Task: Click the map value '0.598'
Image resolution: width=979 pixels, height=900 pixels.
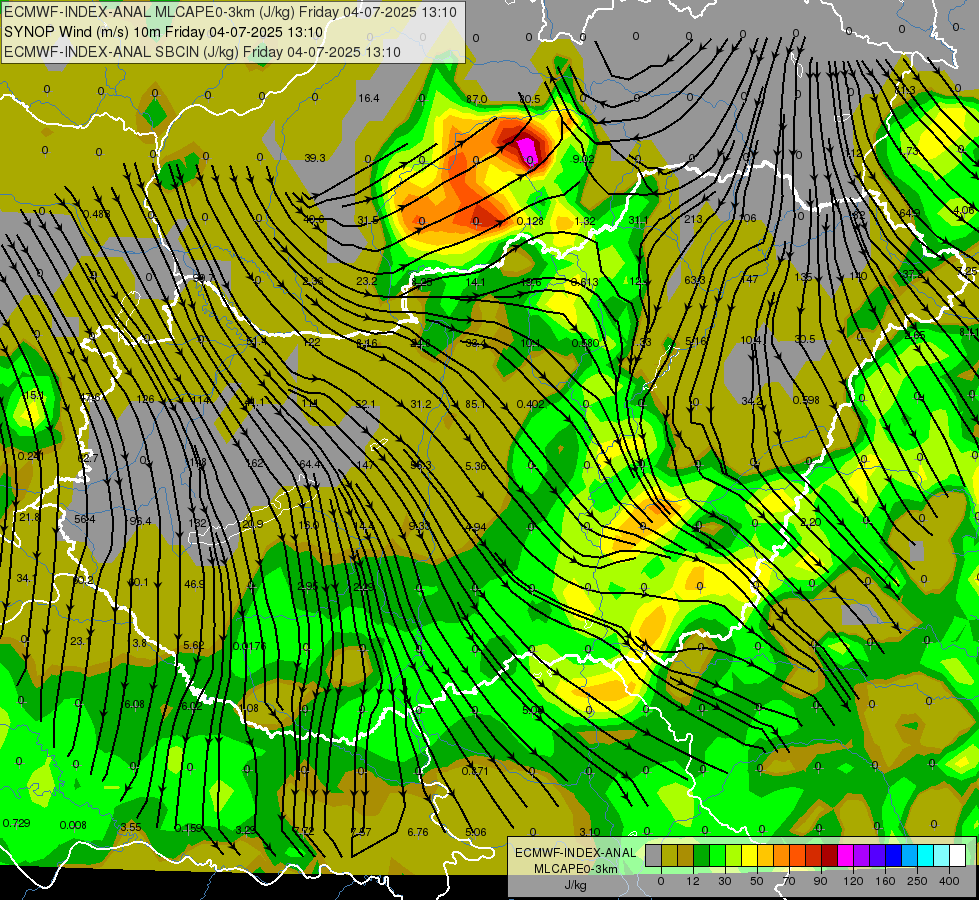Action: pyautogui.click(x=806, y=400)
